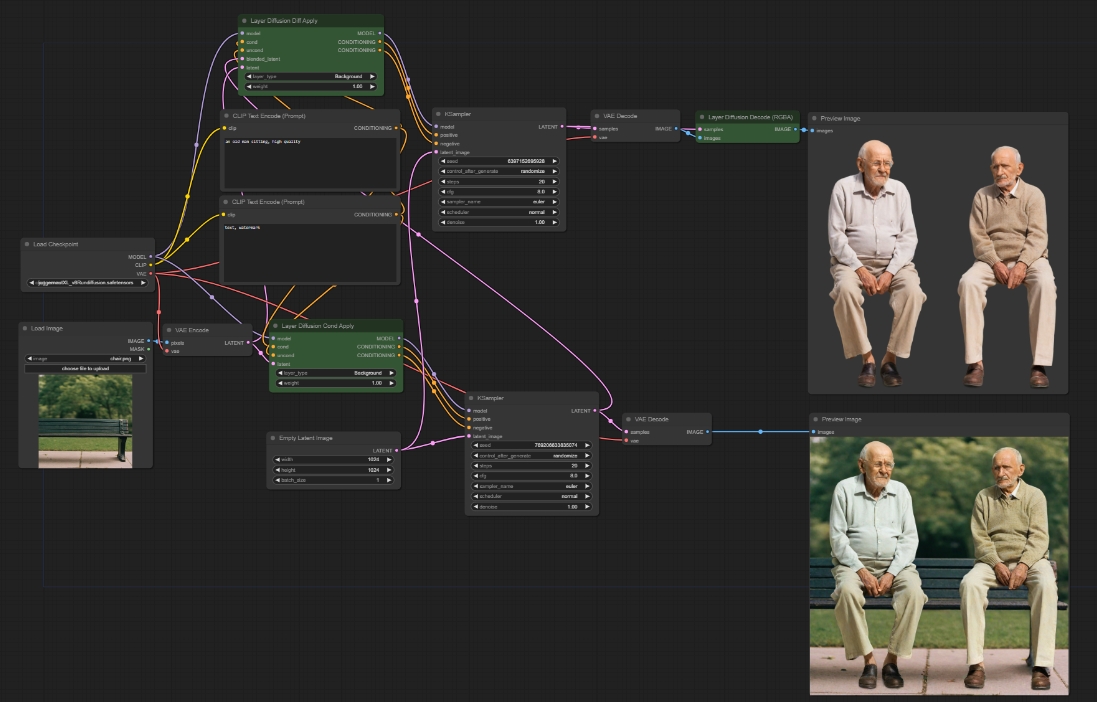
Task: Adjust the weight slider in Layer Diffusion Diff Apply
Action: point(311,86)
